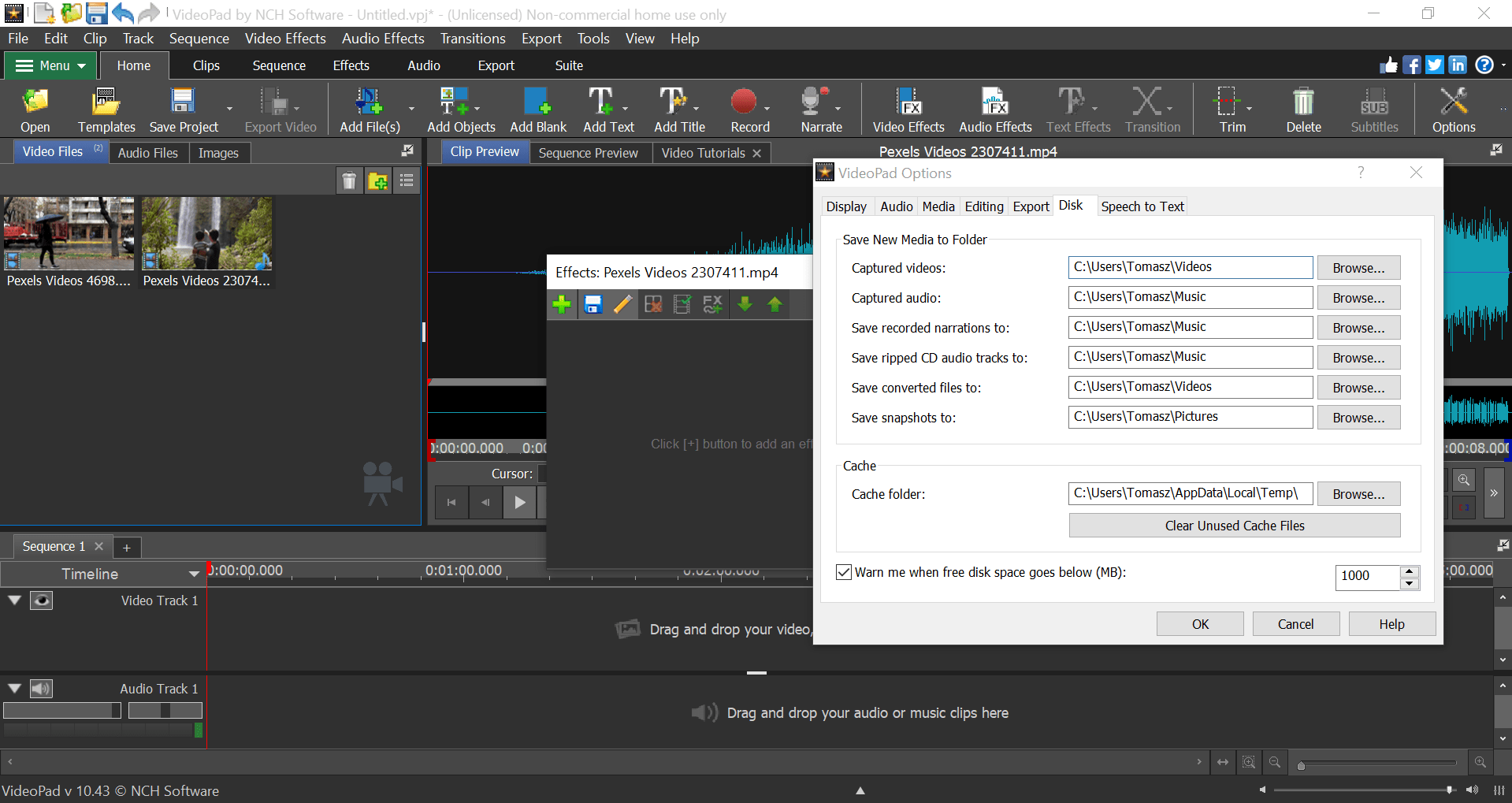This screenshot has height=803, width=1512.
Task: Select the Editing tab in VideoPad Options
Action: 984,206
